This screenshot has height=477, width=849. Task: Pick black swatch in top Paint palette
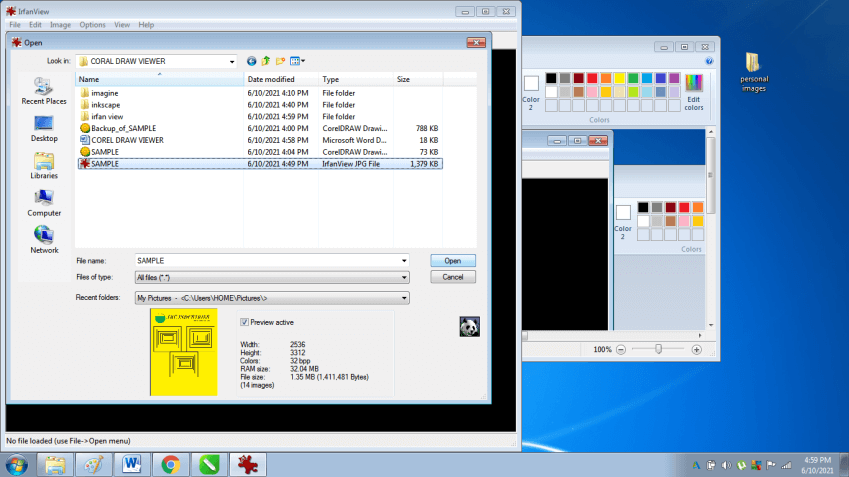pyautogui.click(x=551, y=79)
